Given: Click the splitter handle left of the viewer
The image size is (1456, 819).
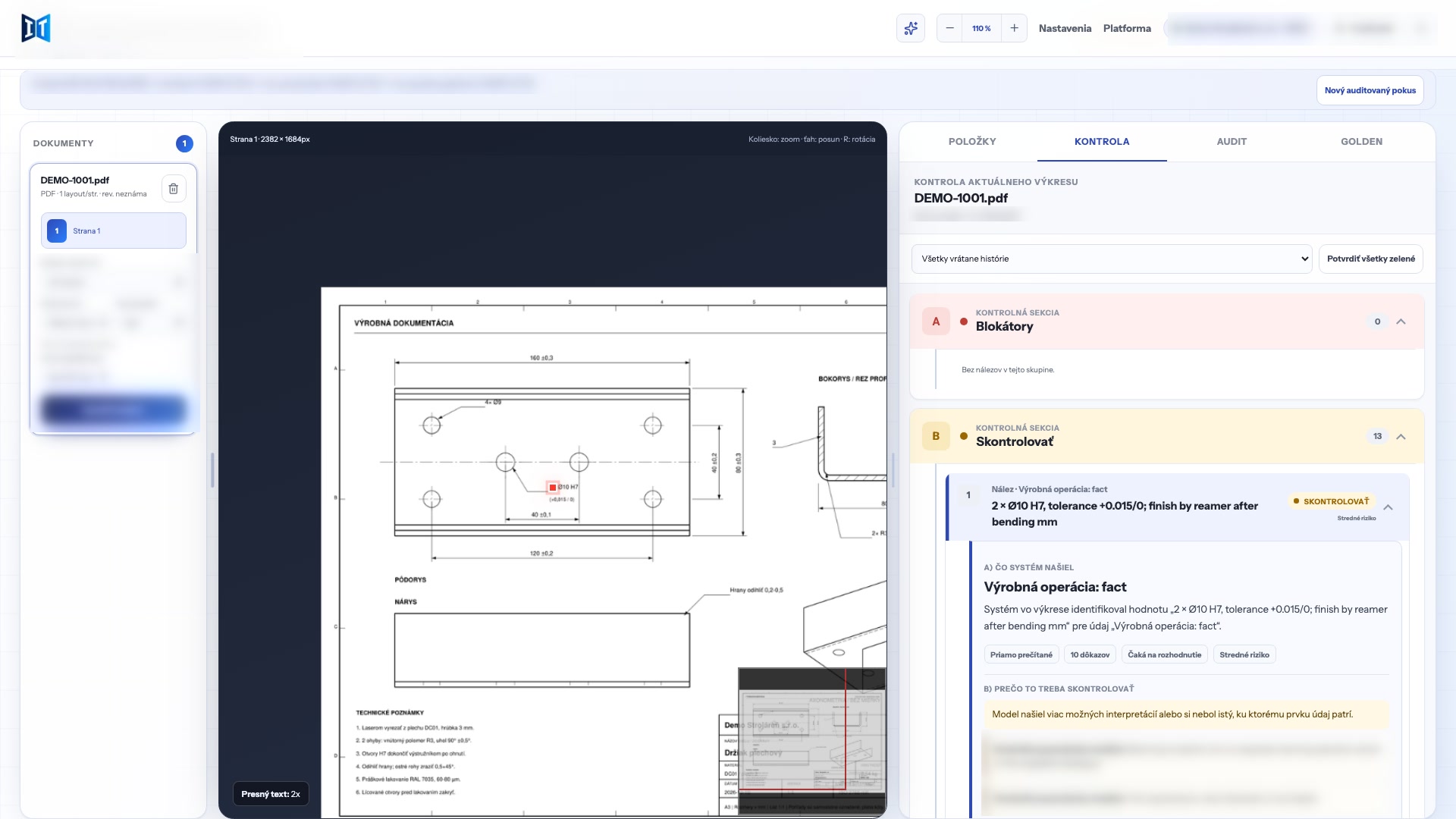Looking at the screenshot, I should coord(212,470).
